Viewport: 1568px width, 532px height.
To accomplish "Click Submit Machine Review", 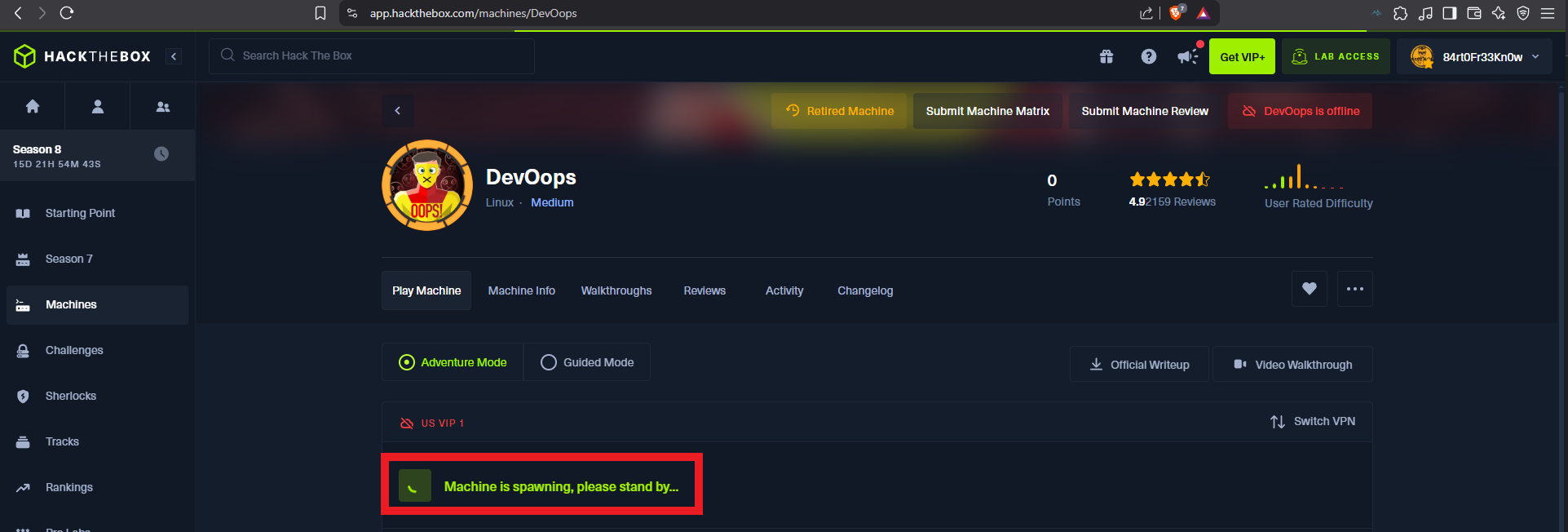I will click(1145, 111).
